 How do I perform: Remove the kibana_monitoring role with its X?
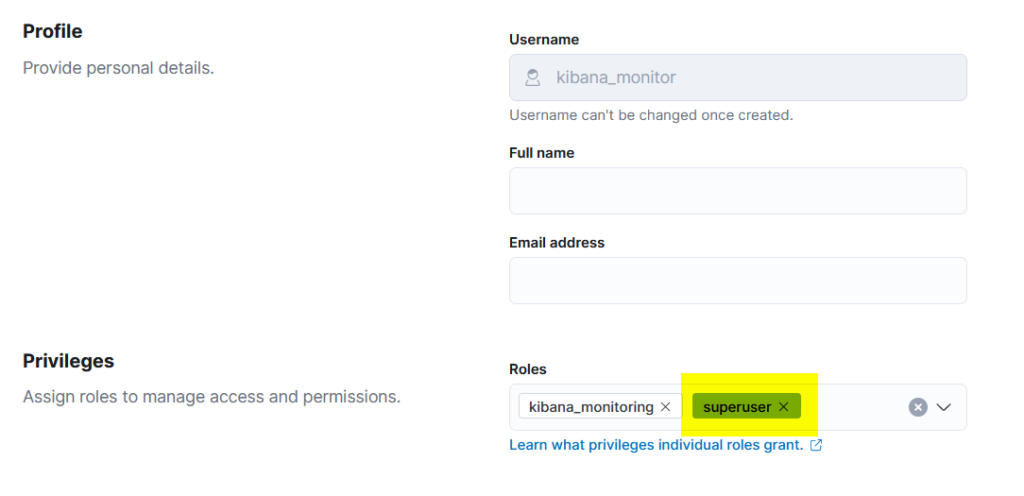pyautogui.click(x=665, y=407)
